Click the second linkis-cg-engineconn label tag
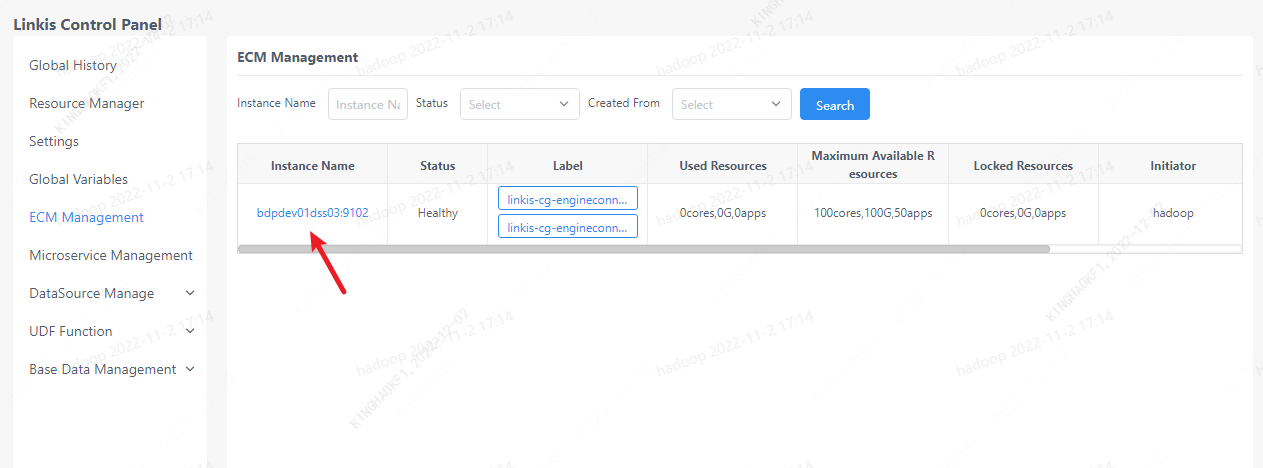The height and width of the screenshot is (468, 1263). pyautogui.click(x=567, y=227)
